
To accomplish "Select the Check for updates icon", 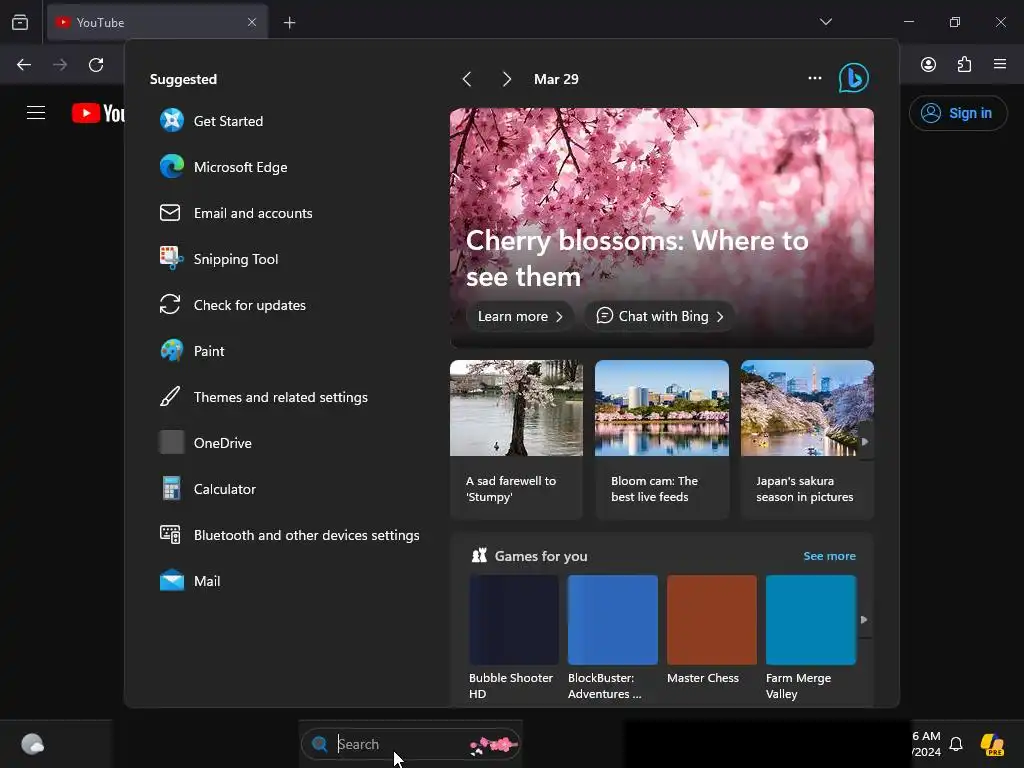I will click(170, 304).
